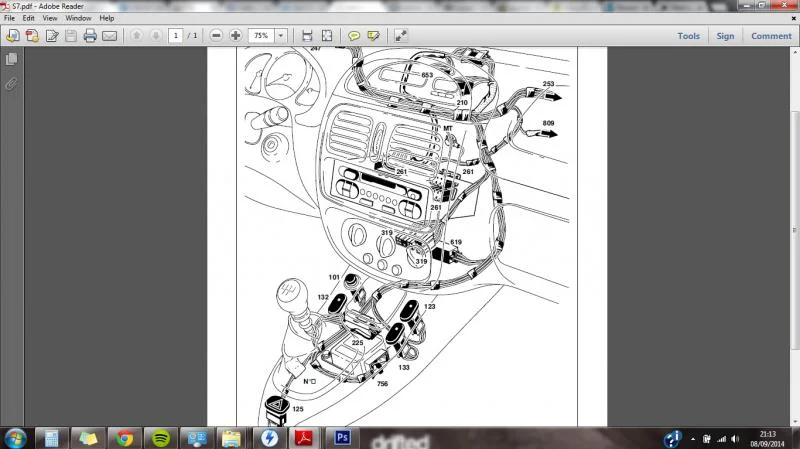This screenshot has height=449, width=800.
Task: Click the Email envelope toolbar icon
Action: 110,36
